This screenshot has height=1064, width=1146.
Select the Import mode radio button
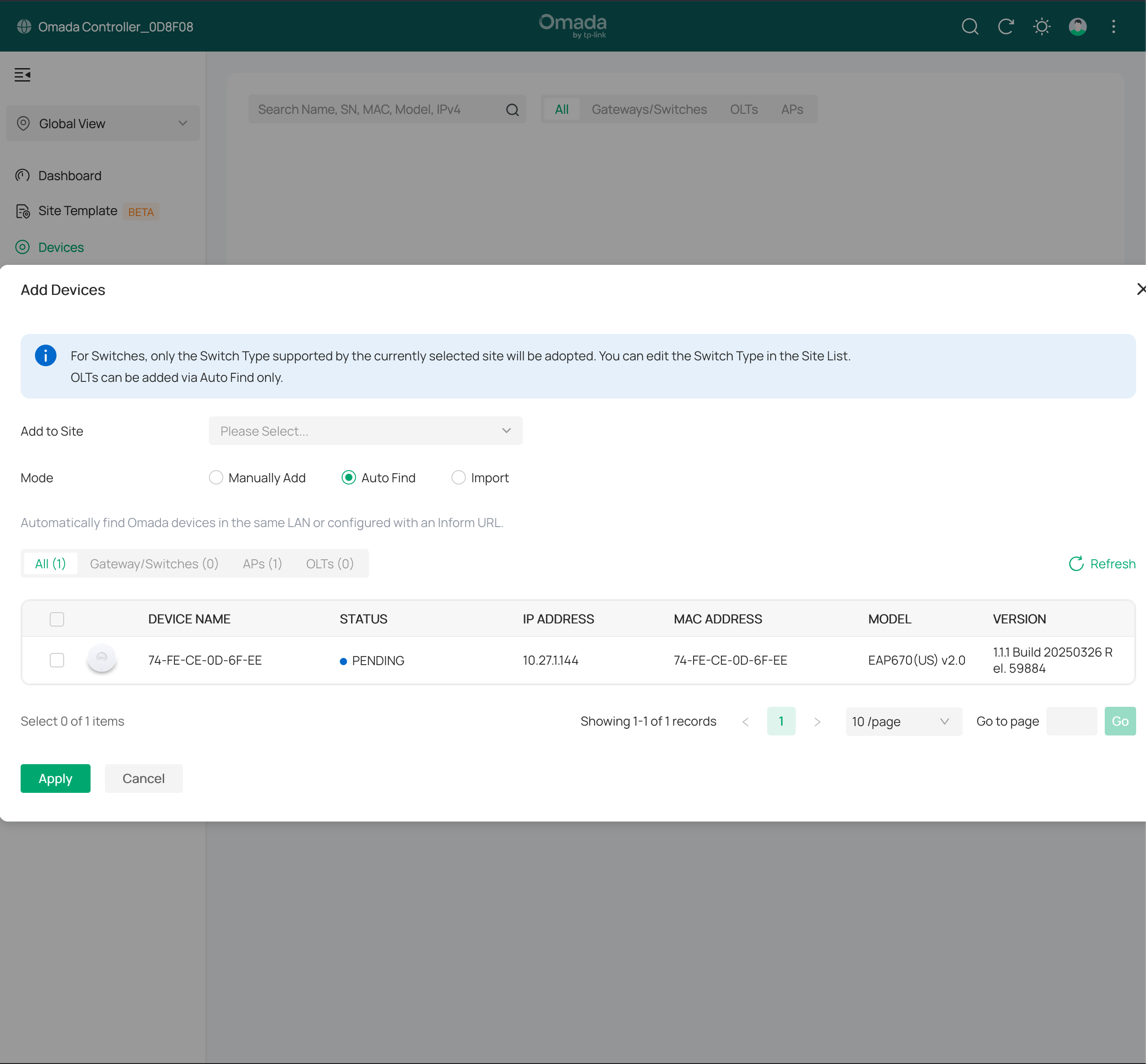(x=458, y=477)
